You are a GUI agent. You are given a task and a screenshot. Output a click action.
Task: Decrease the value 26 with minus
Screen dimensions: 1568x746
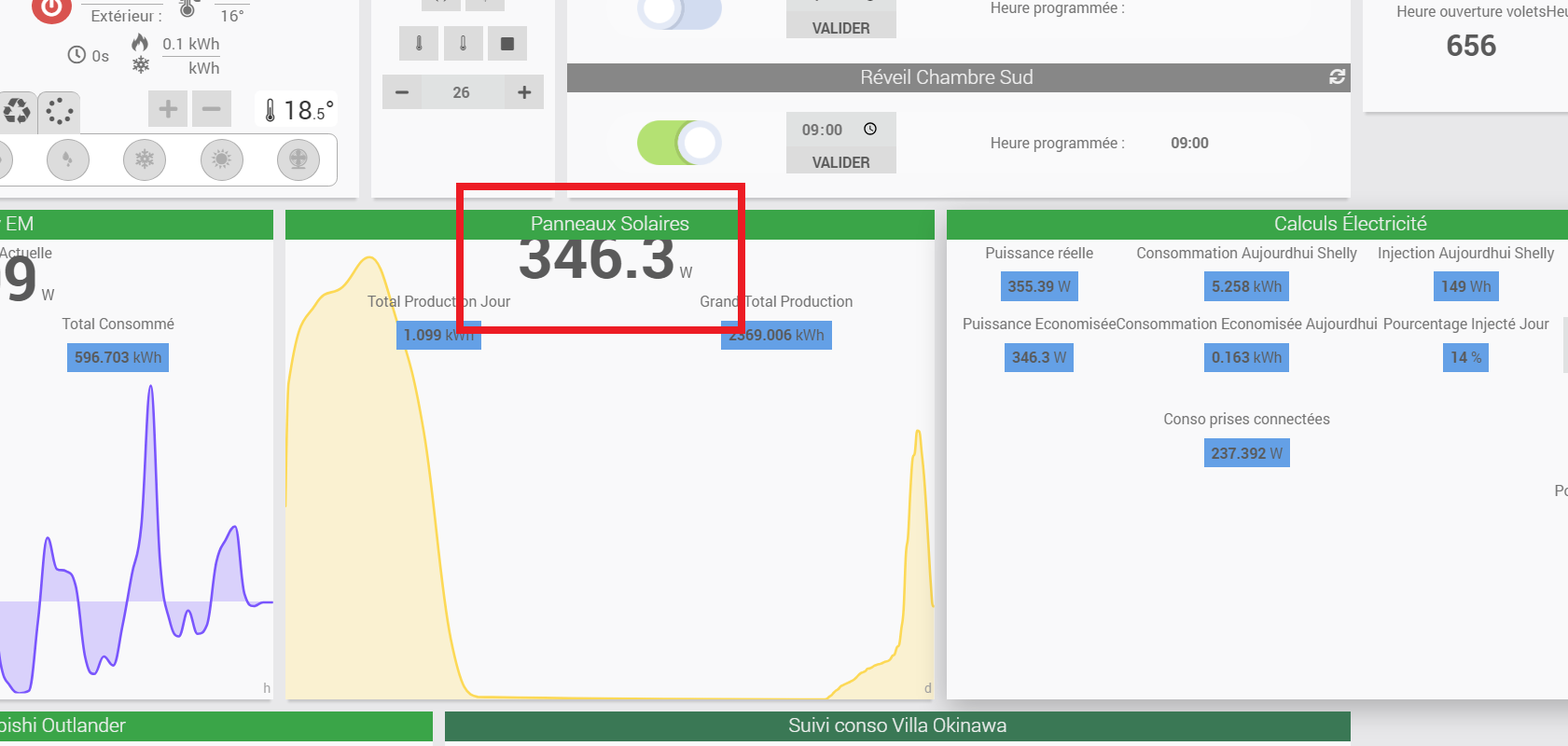[402, 92]
